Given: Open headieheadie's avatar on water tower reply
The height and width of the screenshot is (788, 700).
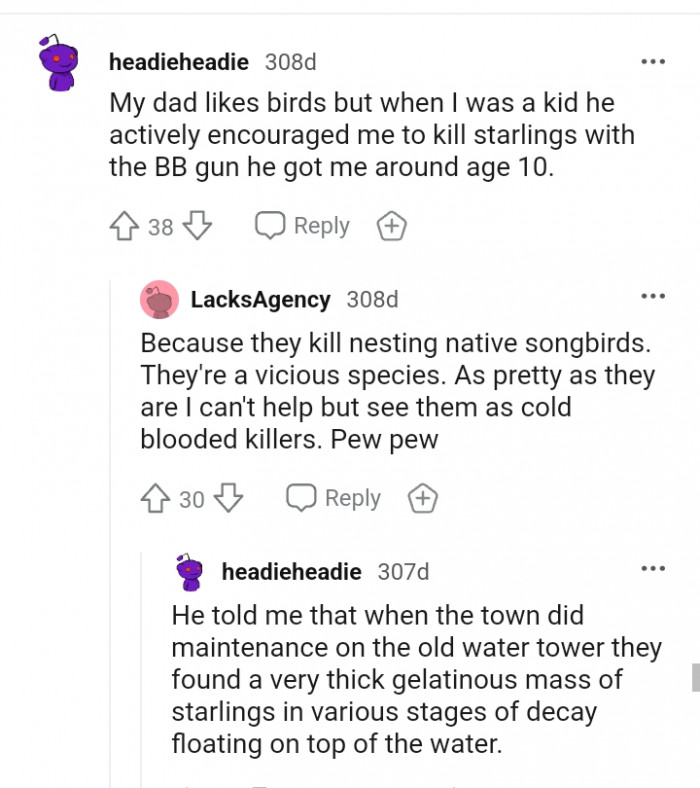Looking at the screenshot, I should (190, 573).
